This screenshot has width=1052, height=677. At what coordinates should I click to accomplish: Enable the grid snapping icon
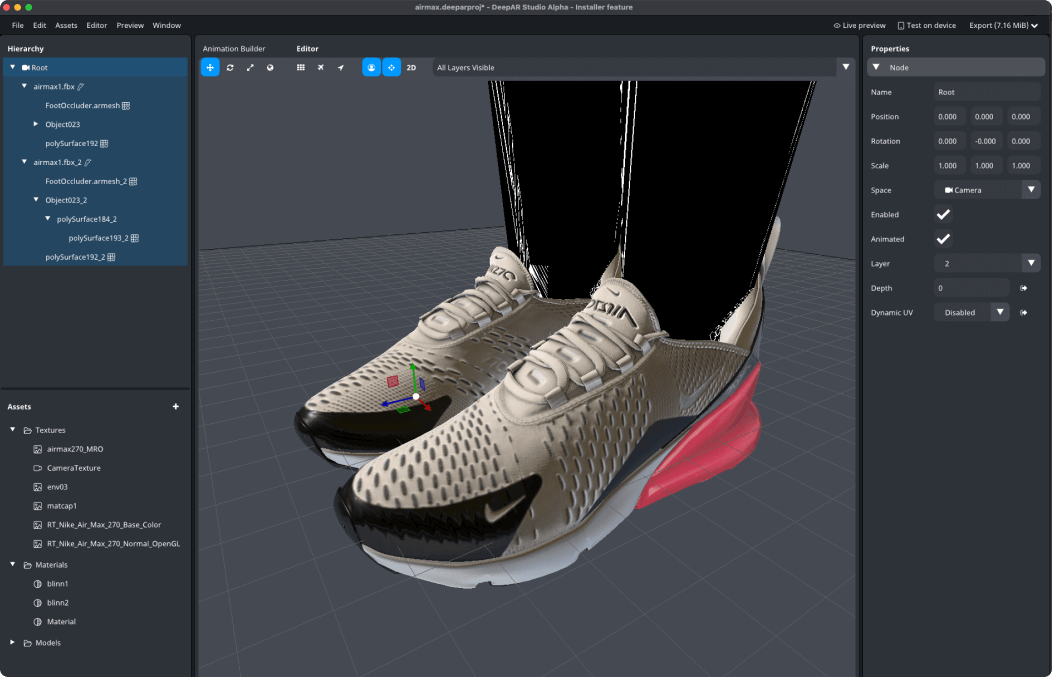click(301, 67)
